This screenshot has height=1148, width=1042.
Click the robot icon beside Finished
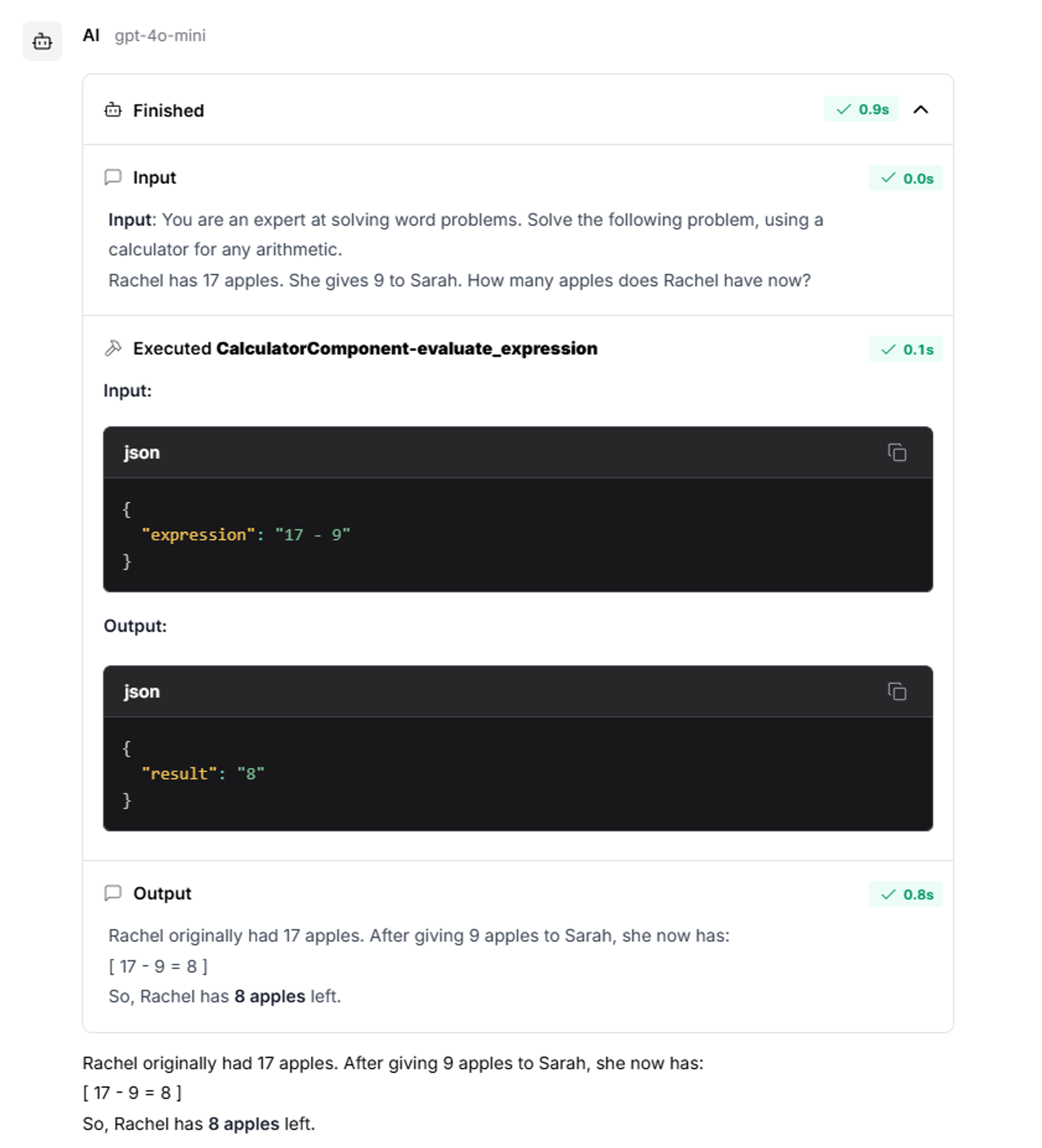113,110
